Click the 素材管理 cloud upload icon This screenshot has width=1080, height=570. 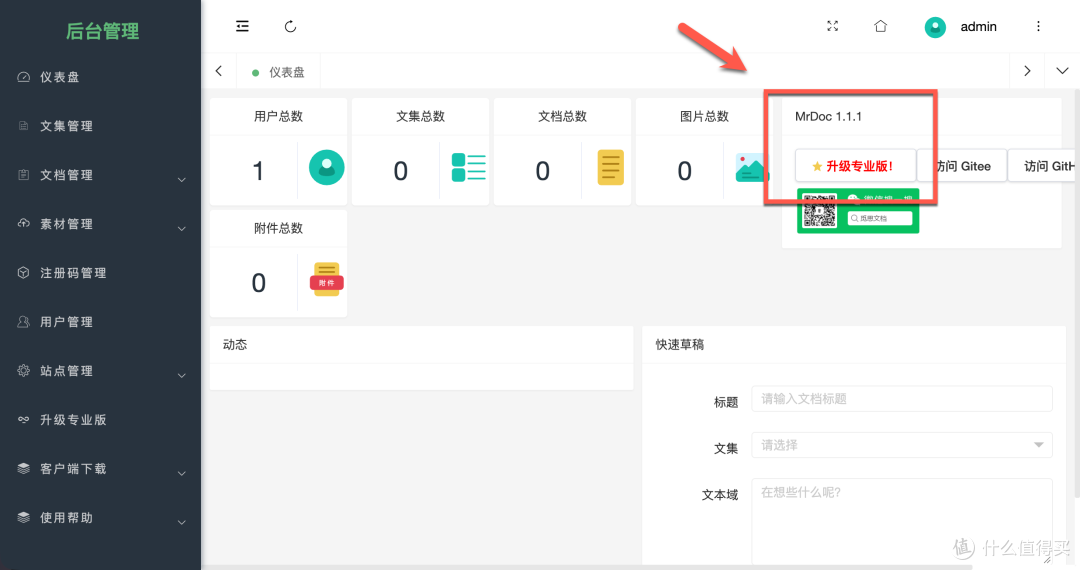pyautogui.click(x=23, y=224)
